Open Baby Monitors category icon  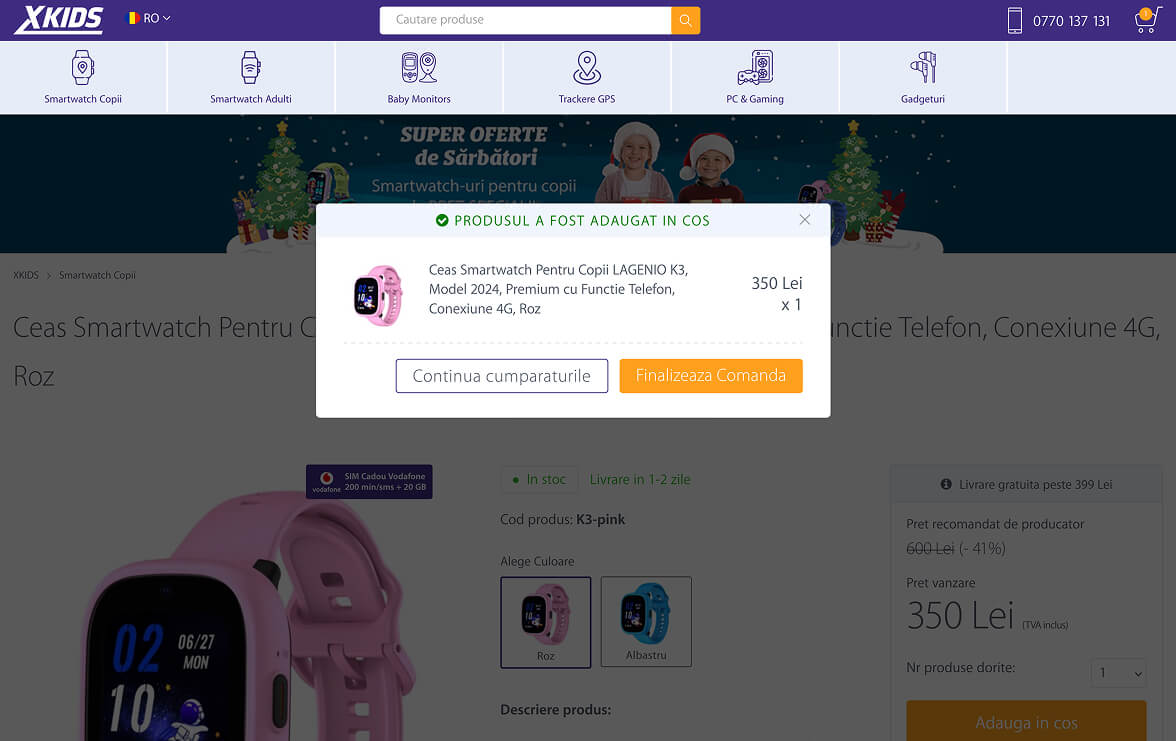pyautogui.click(x=419, y=68)
